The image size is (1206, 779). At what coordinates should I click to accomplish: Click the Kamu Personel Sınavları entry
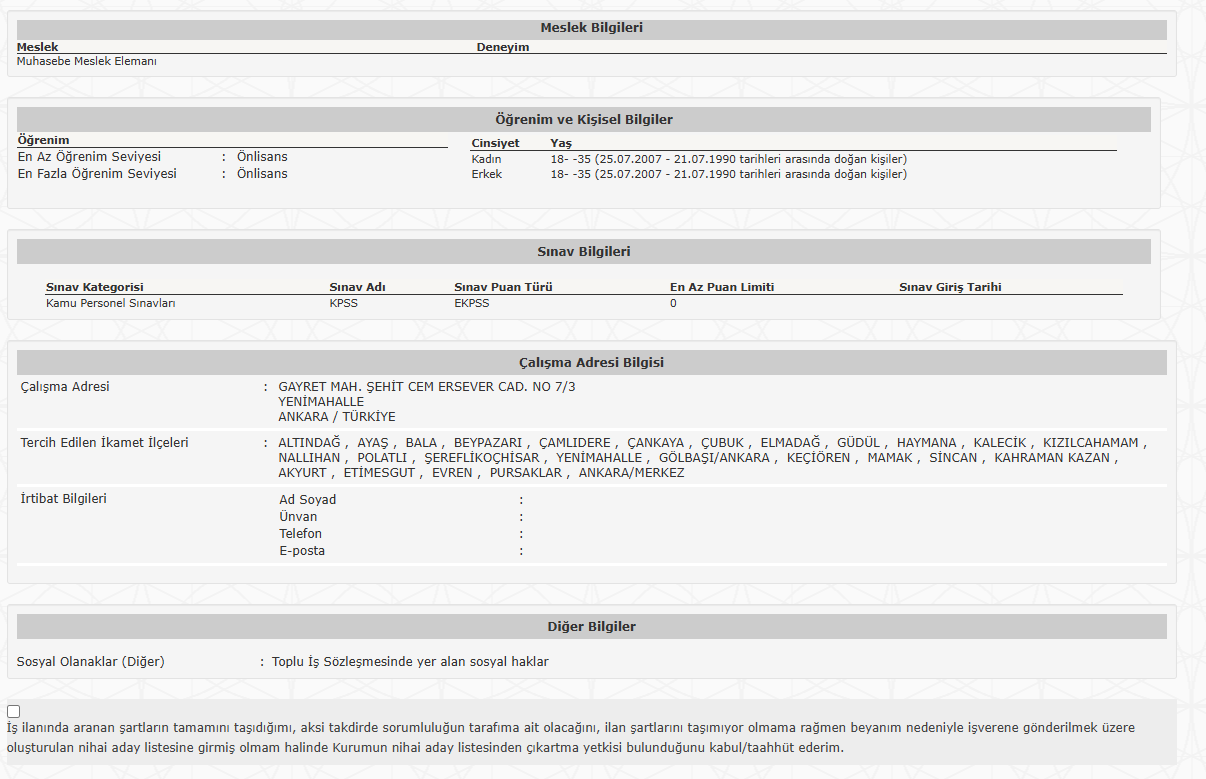tap(110, 303)
